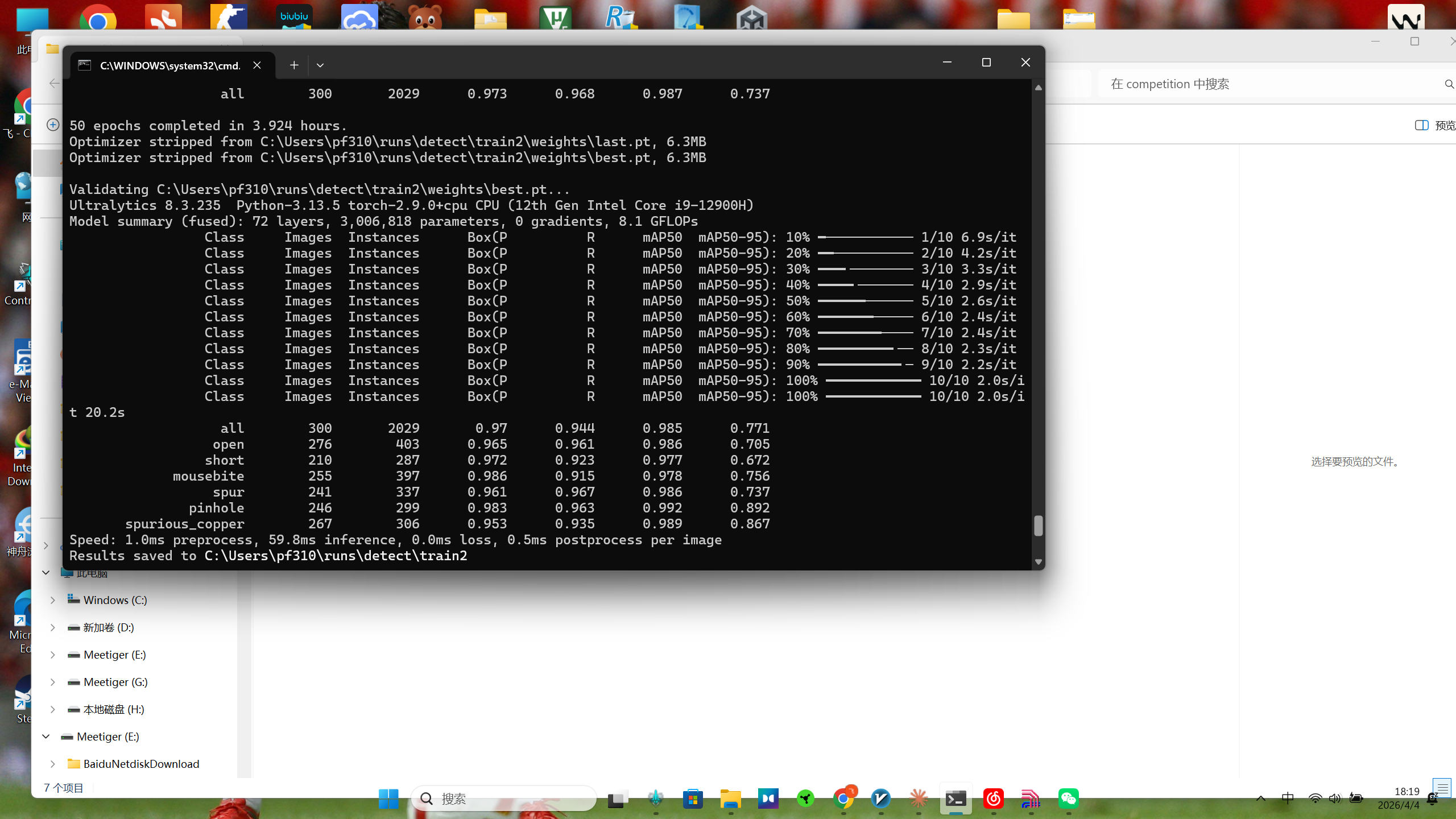Toggle the Chinese input method indicator
This screenshot has height=819, width=1456.
click(x=1288, y=799)
